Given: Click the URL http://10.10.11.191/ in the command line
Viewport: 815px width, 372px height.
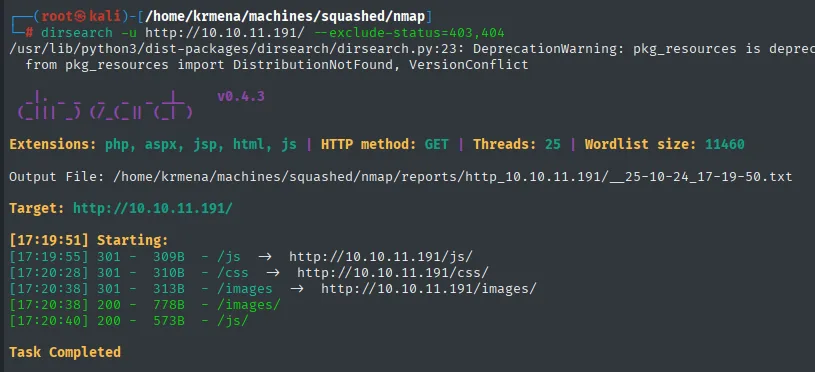Looking at the screenshot, I should [224, 33].
